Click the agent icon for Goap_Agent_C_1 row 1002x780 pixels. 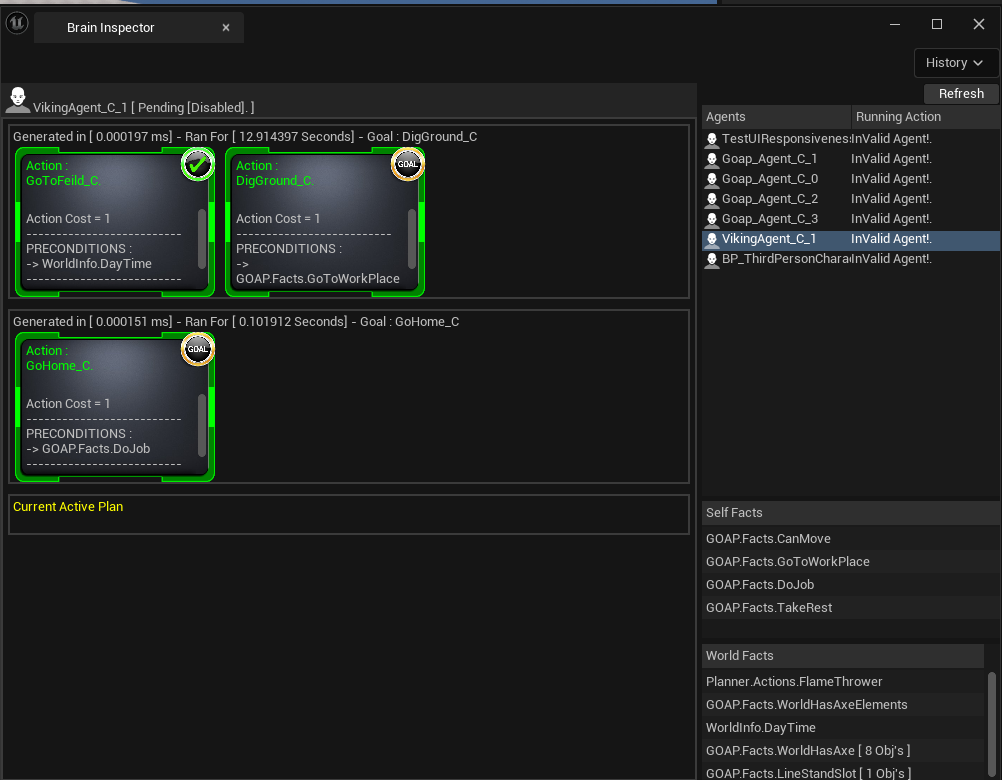(712, 159)
